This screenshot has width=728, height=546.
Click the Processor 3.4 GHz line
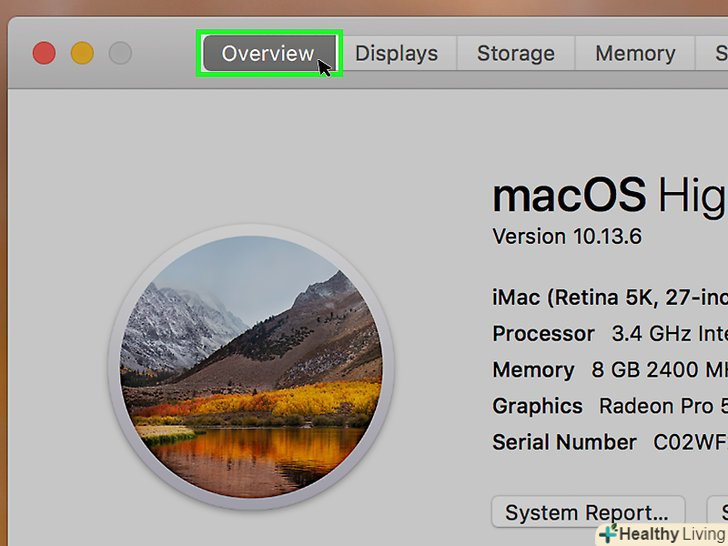click(x=608, y=334)
